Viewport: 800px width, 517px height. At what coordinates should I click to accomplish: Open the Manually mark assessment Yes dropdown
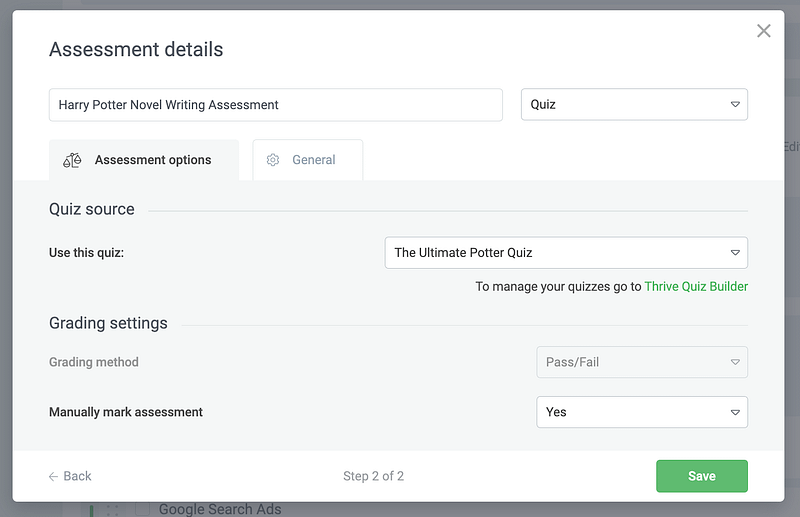(x=642, y=412)
